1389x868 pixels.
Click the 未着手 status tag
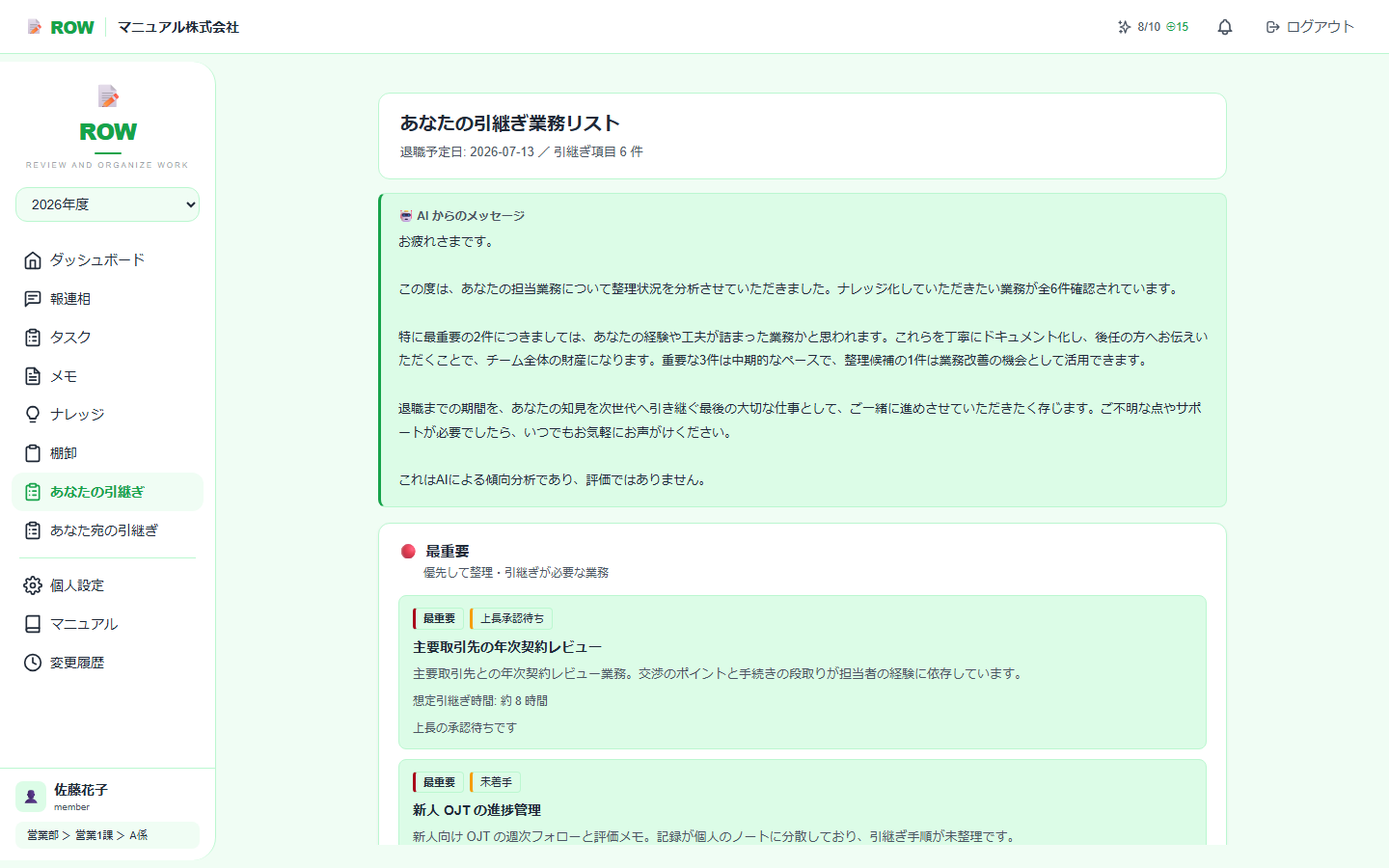pyautogui.click(x=496, y=782)
